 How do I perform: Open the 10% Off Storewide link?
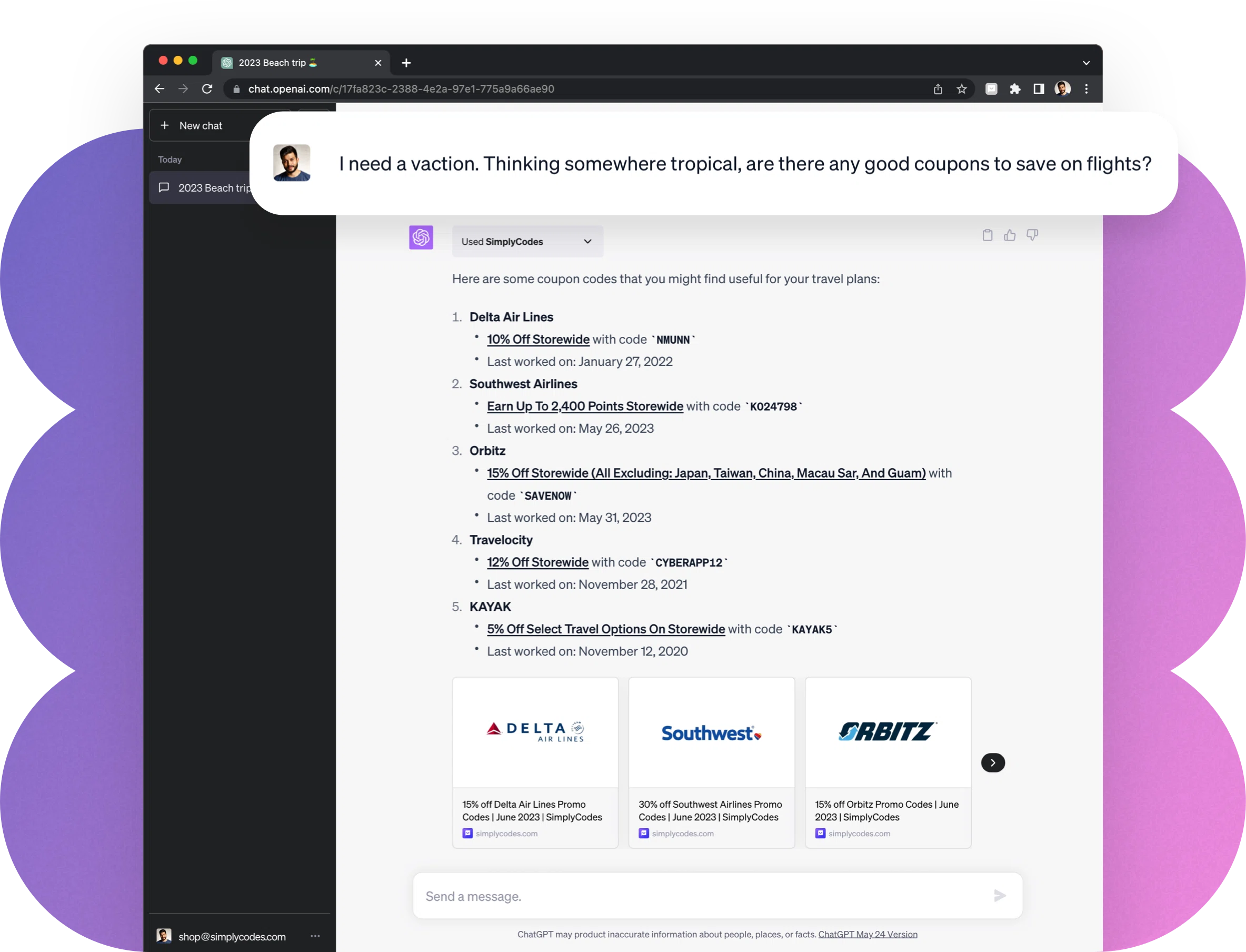click(538, 340)
